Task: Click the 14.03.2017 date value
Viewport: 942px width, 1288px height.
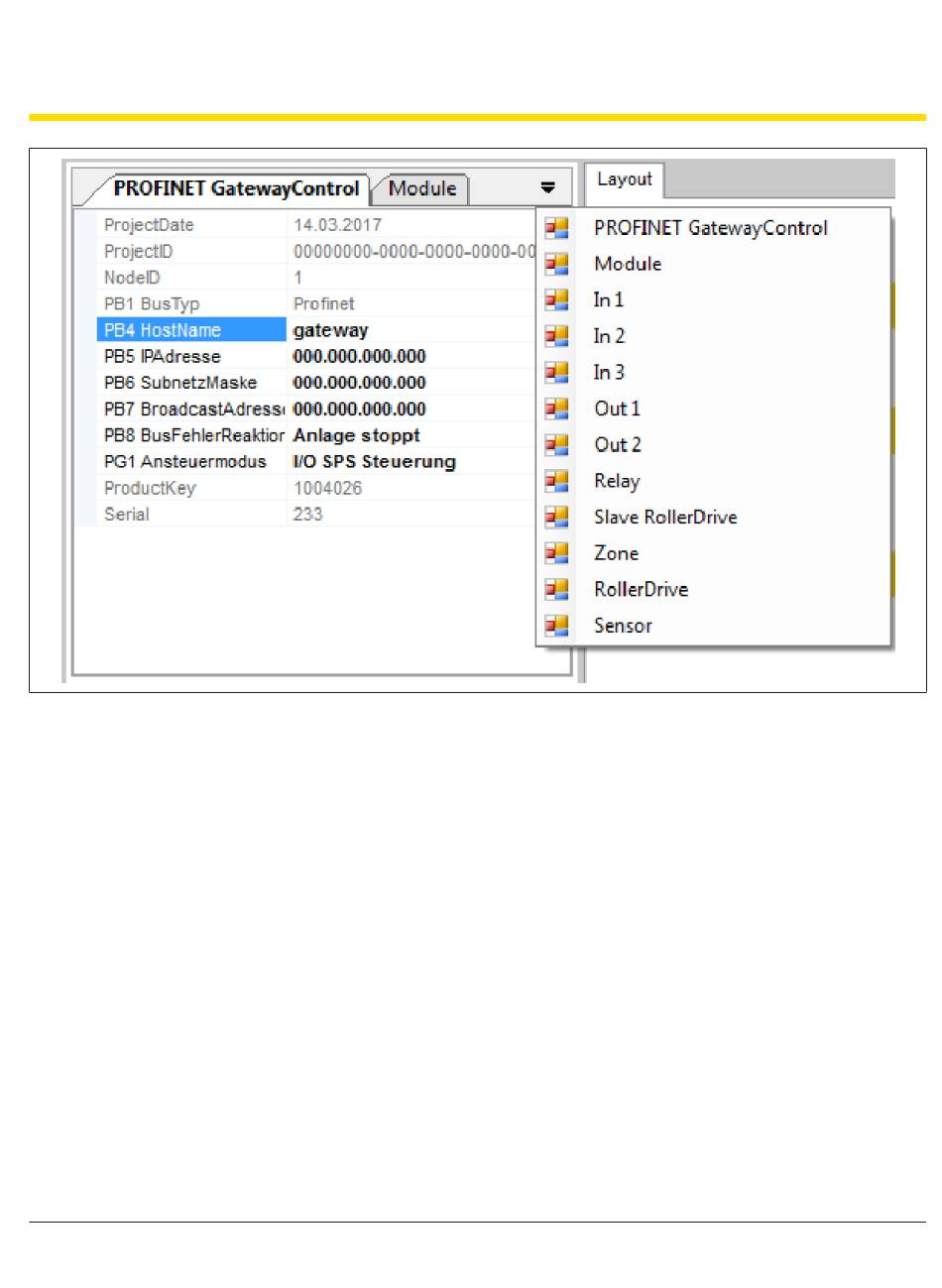Action: (338, 225)
